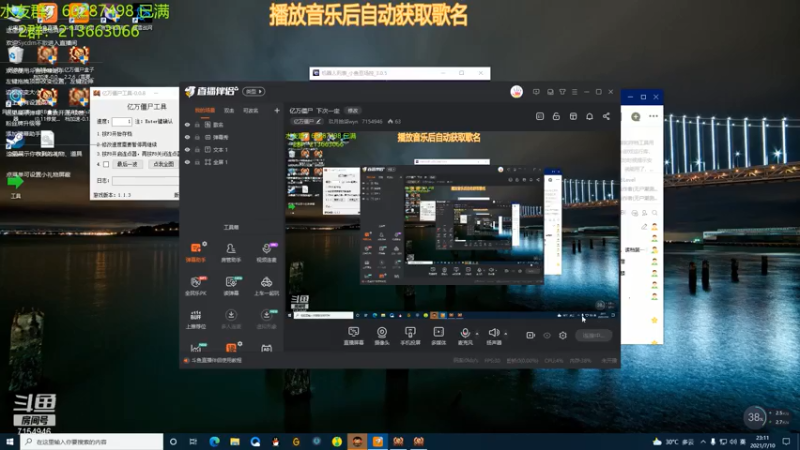Edit the 亿万僵尸 category tag

pos(307,121)
